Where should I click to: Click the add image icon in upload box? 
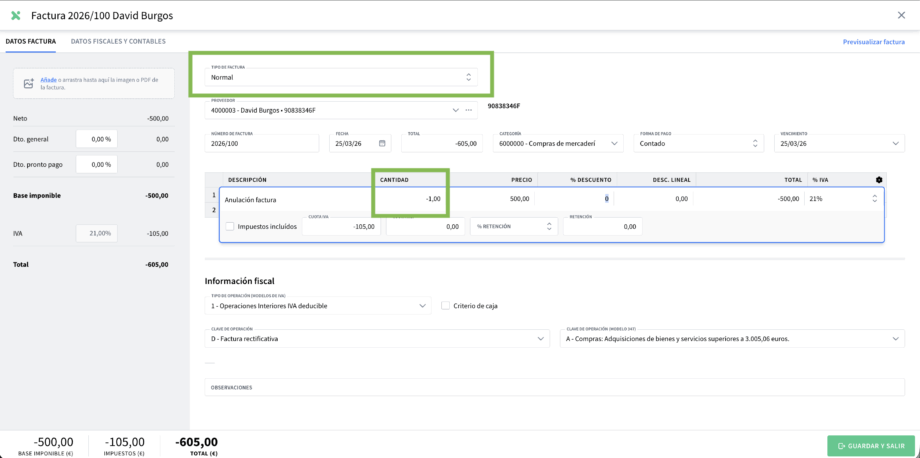click(29, 83)
